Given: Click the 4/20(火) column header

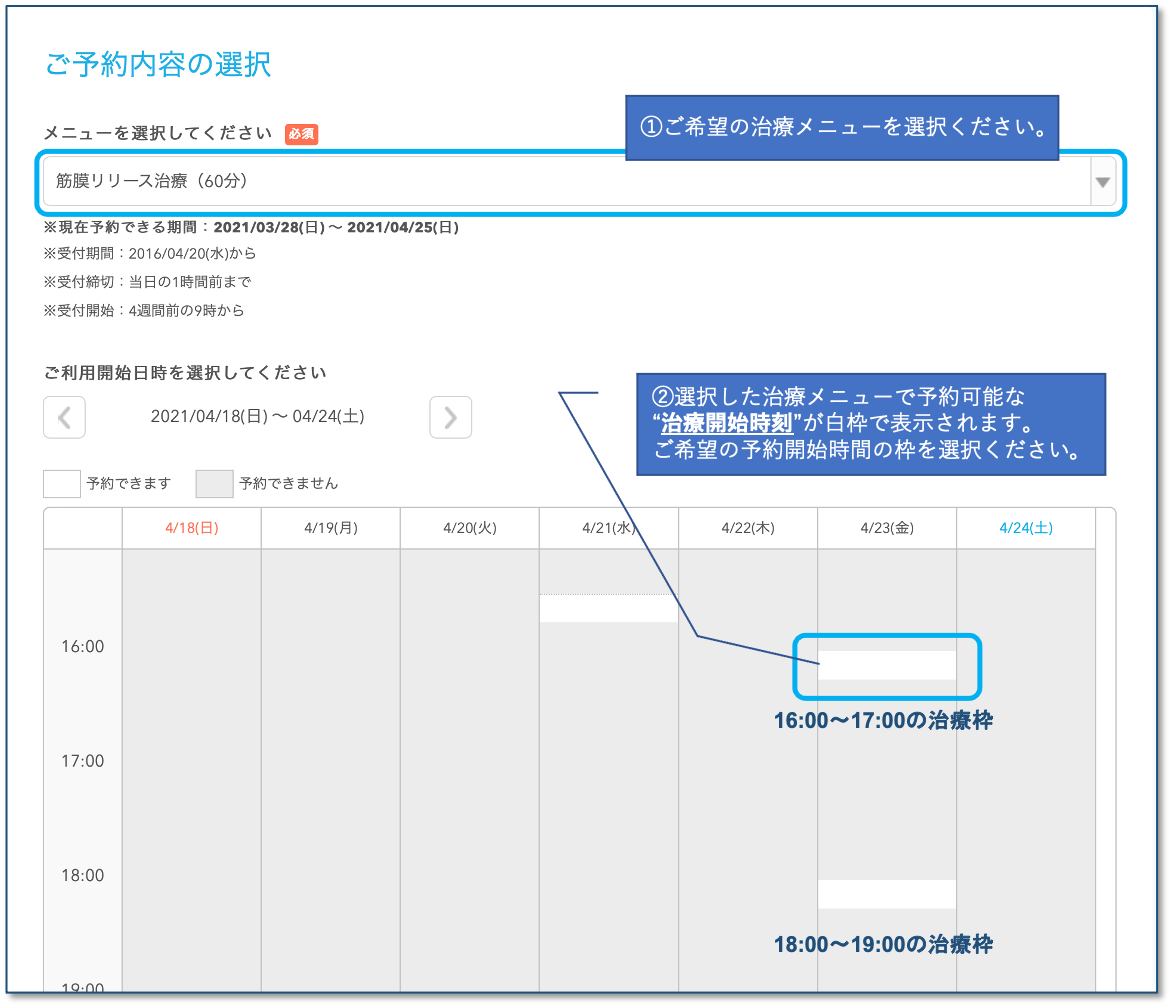Looking at the screenshot, I should 470,528.
